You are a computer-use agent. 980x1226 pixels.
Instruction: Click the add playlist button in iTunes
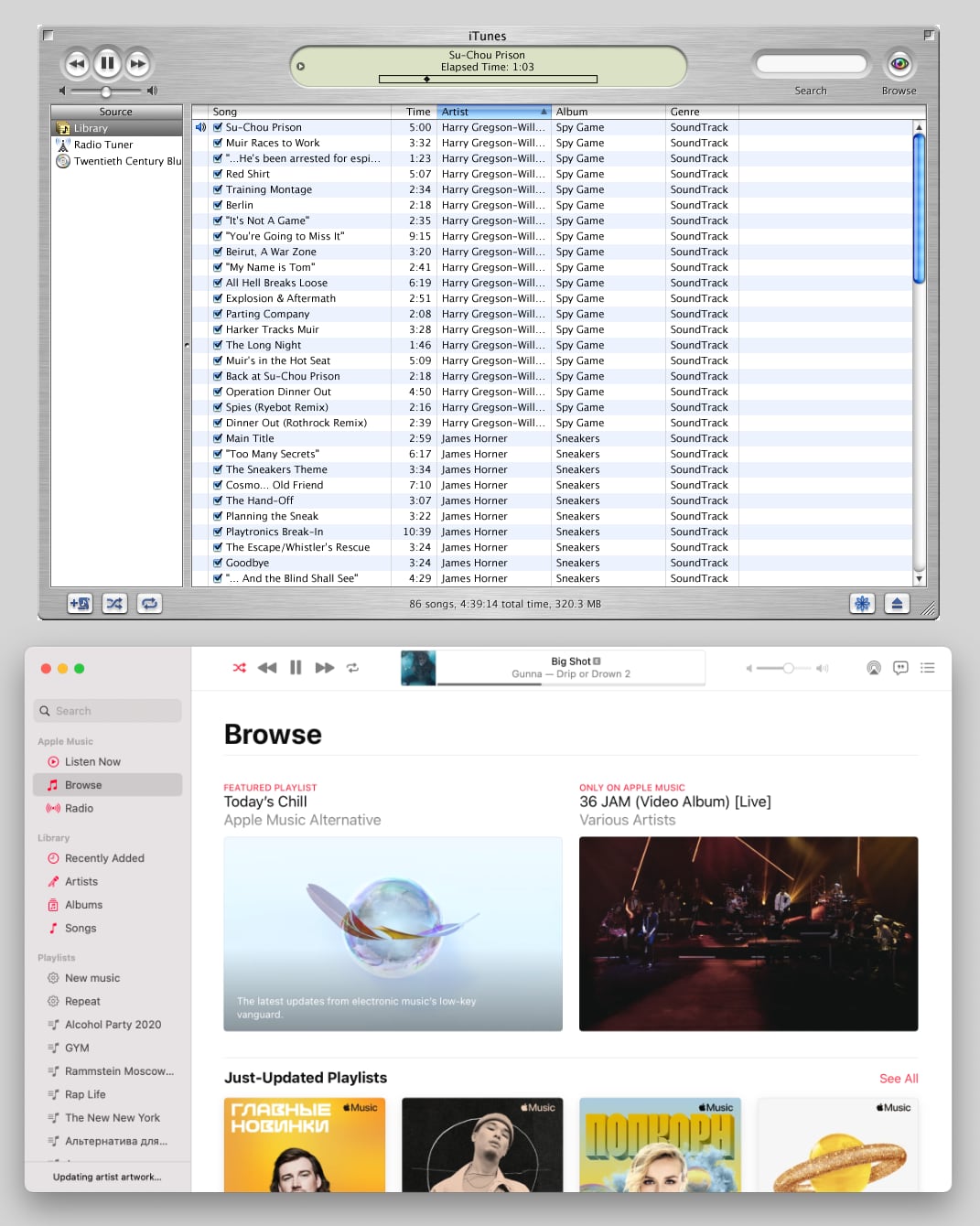[x=80, y=603]
